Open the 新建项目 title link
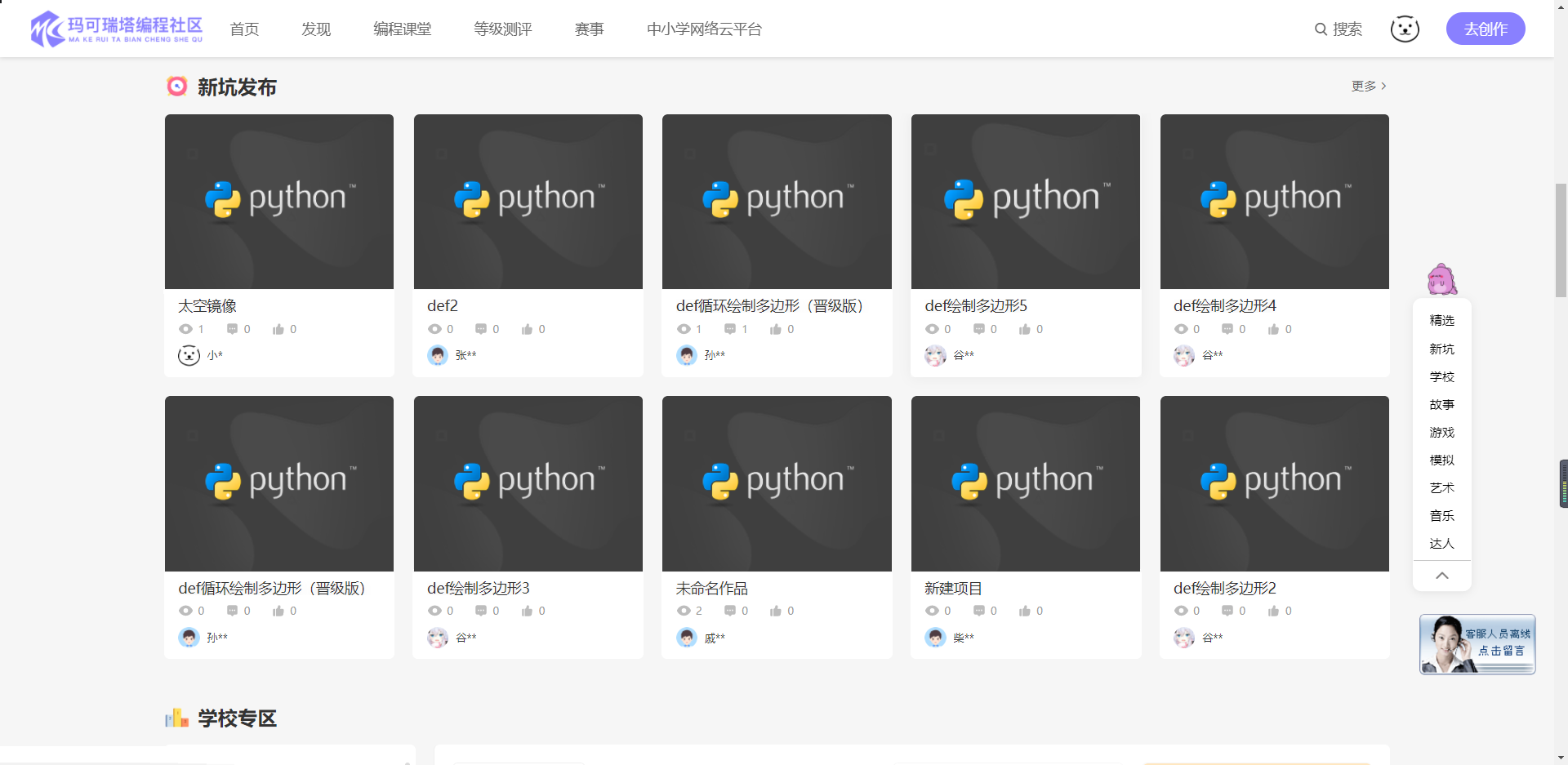1568x765 pixels. coord(953,589)
